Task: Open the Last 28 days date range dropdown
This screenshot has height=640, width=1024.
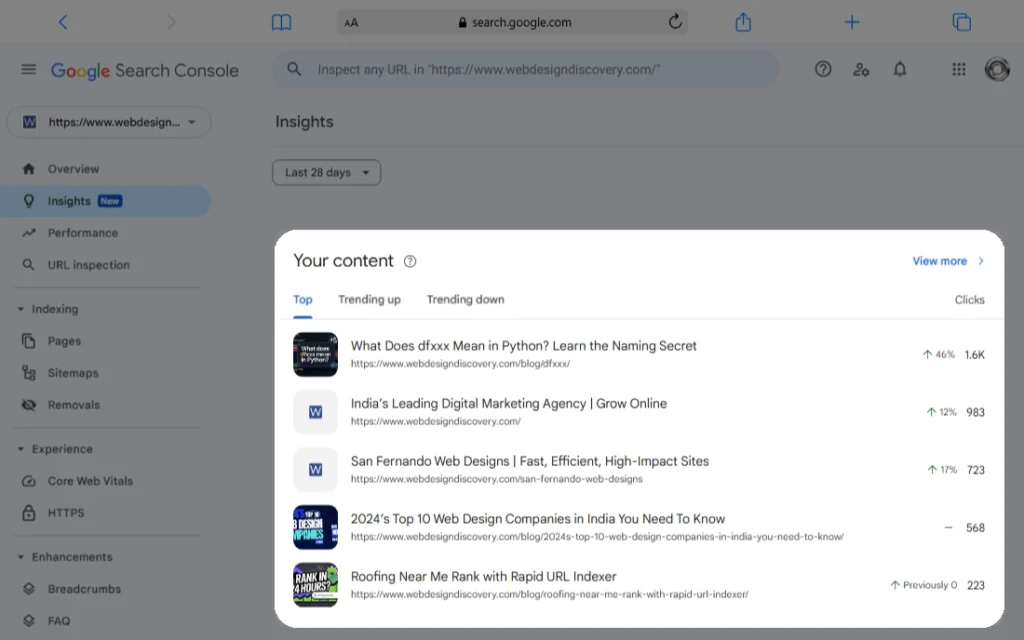Action: (x=326, y=172)
